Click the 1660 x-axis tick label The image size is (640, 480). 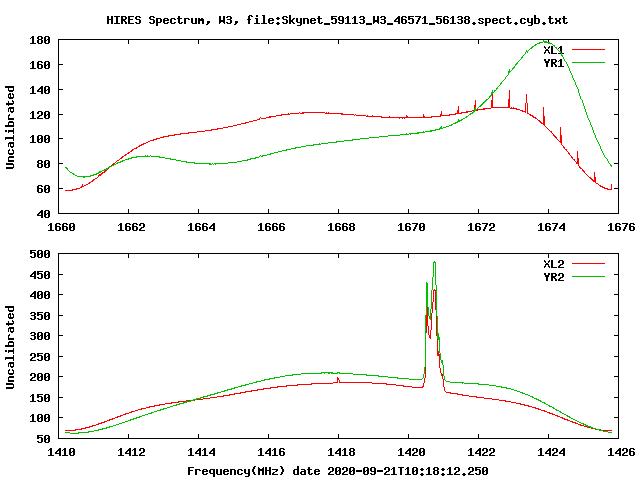click(61, 227)
